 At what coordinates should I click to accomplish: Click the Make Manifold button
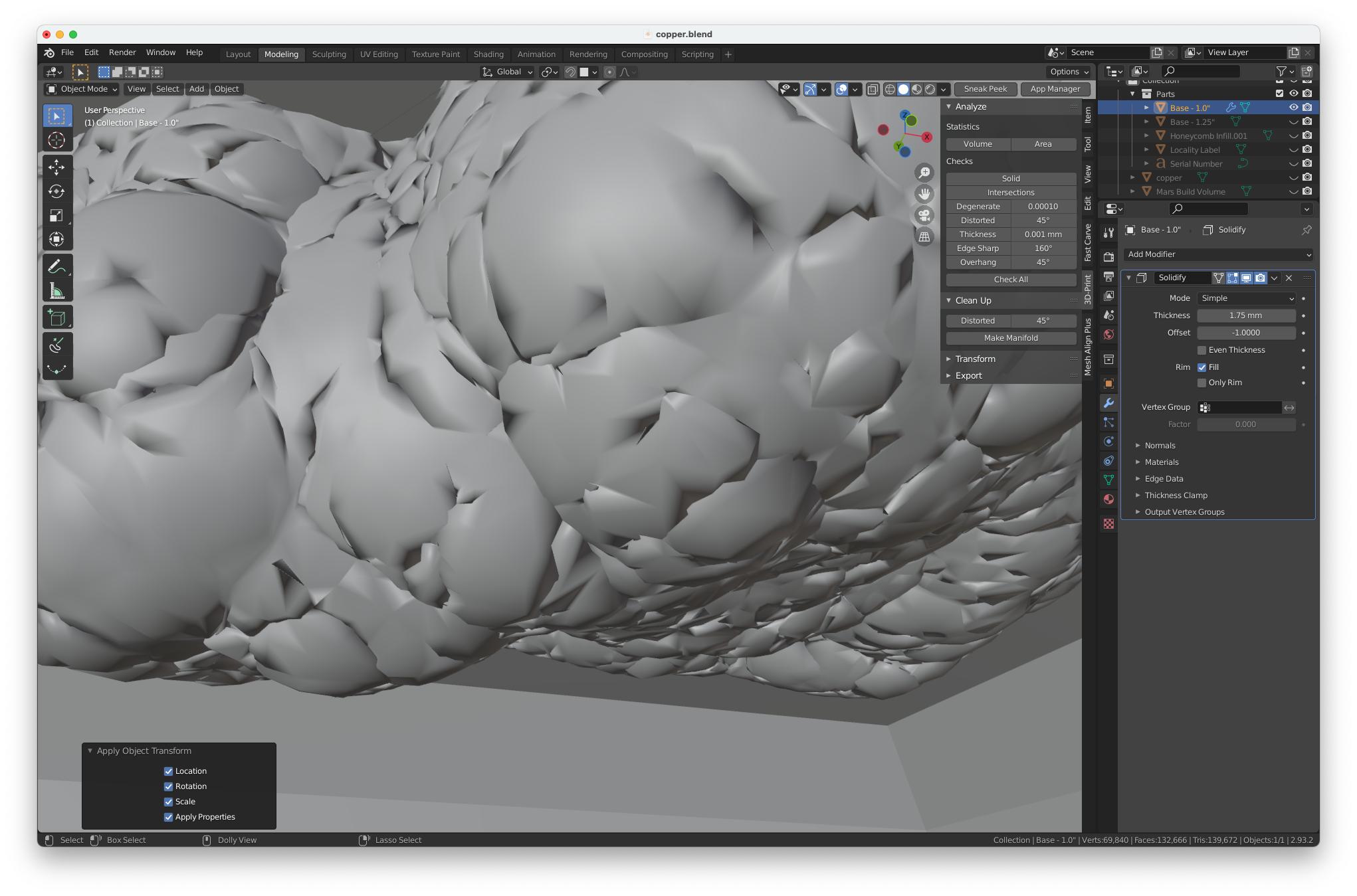click(1011, 338)
